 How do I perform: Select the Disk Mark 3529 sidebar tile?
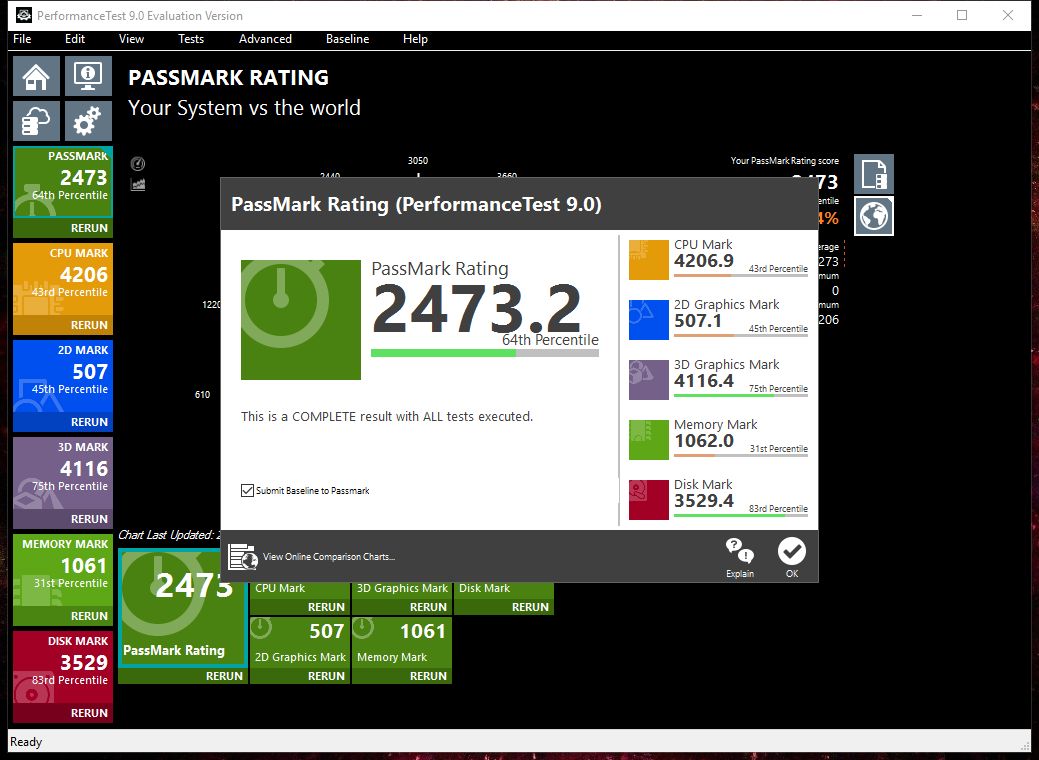coord(63,667)
